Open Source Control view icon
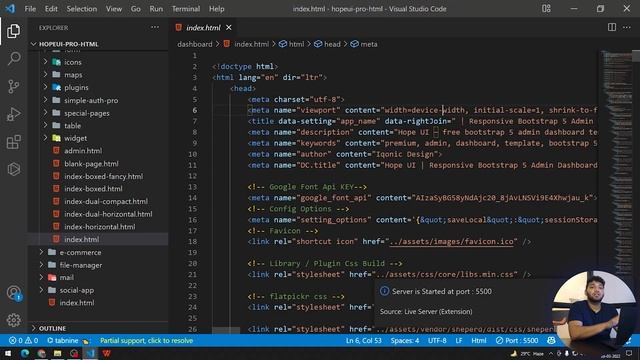Viewport: 640px width, 360px height. tap(13, 86)
